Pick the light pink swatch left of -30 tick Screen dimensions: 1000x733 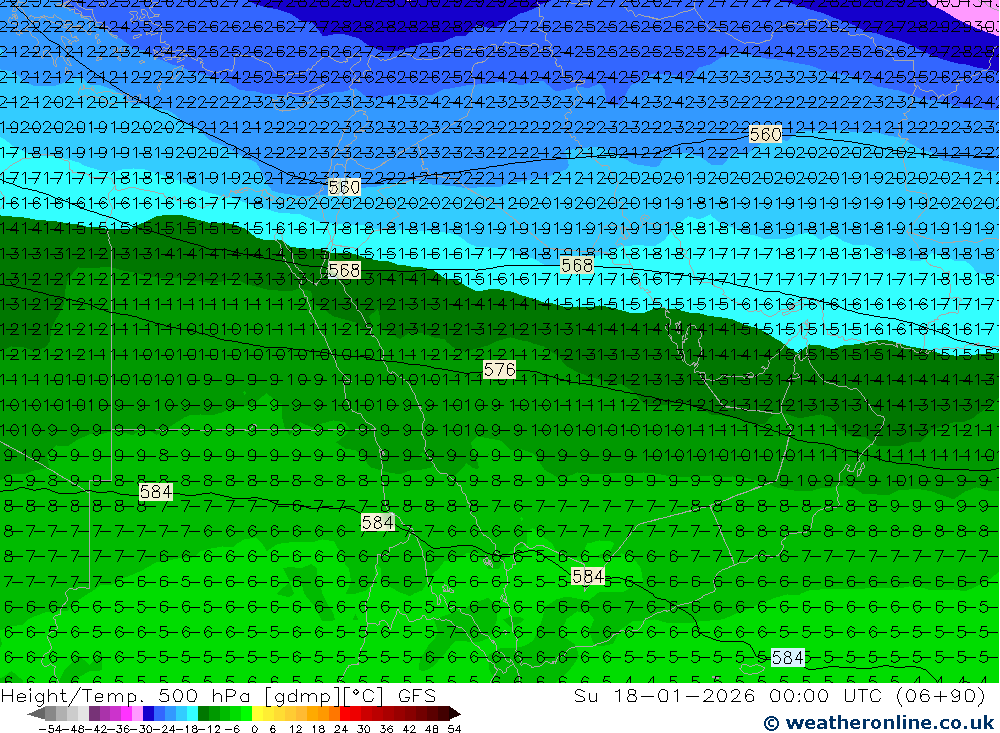[138, 713]
